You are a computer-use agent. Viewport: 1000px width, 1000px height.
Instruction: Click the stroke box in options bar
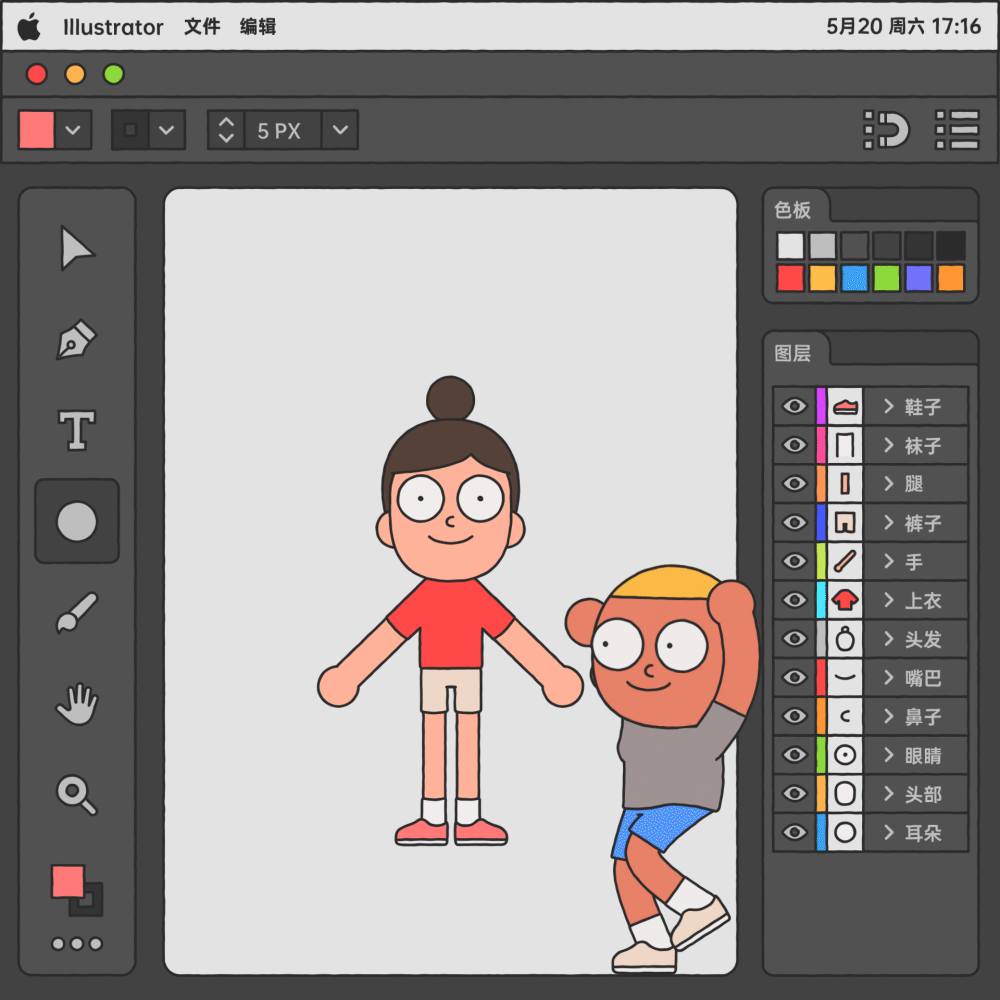pyautogui.click(x=131, y=130)
